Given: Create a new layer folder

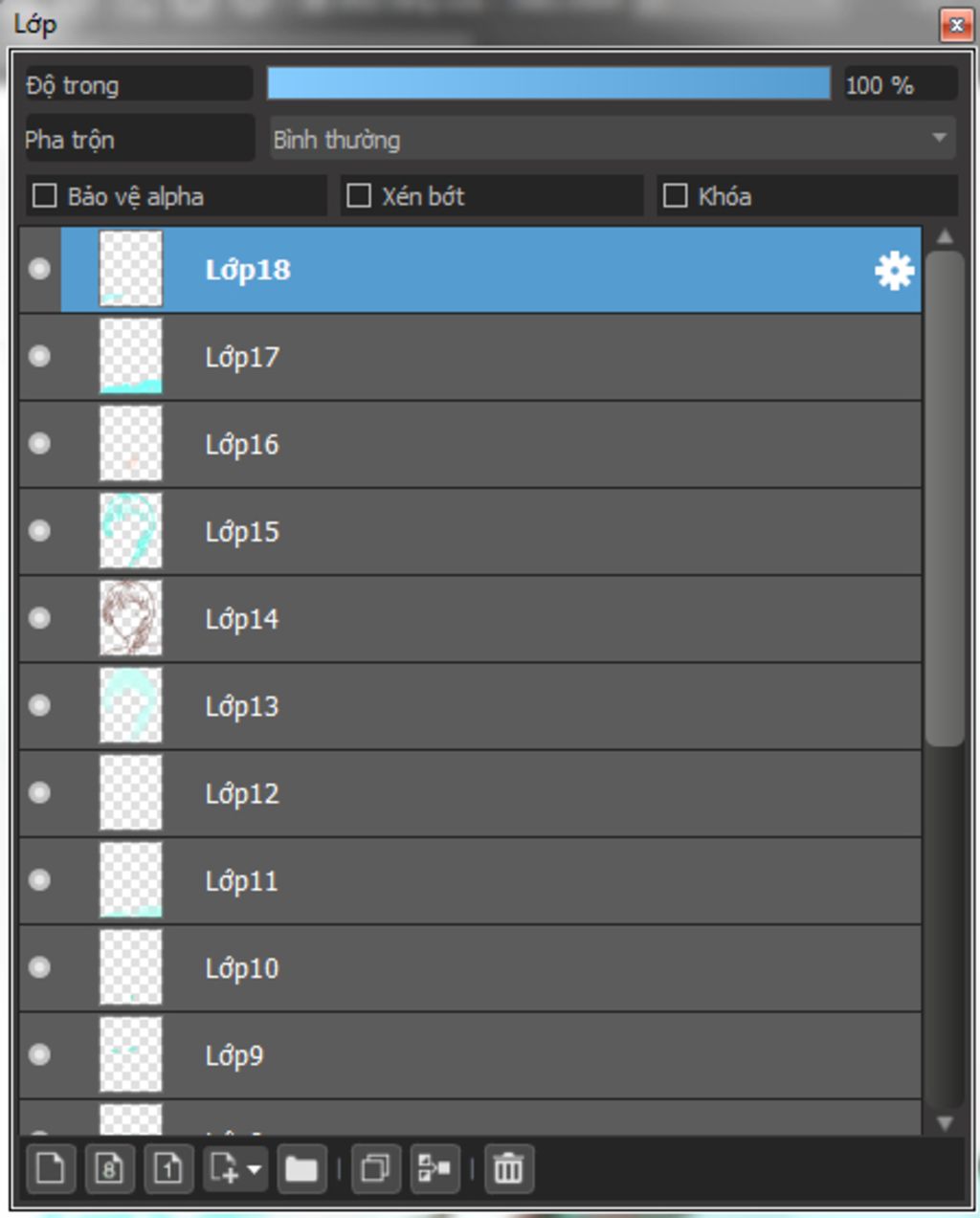Looking at the screenshot, I should 301,1168.
